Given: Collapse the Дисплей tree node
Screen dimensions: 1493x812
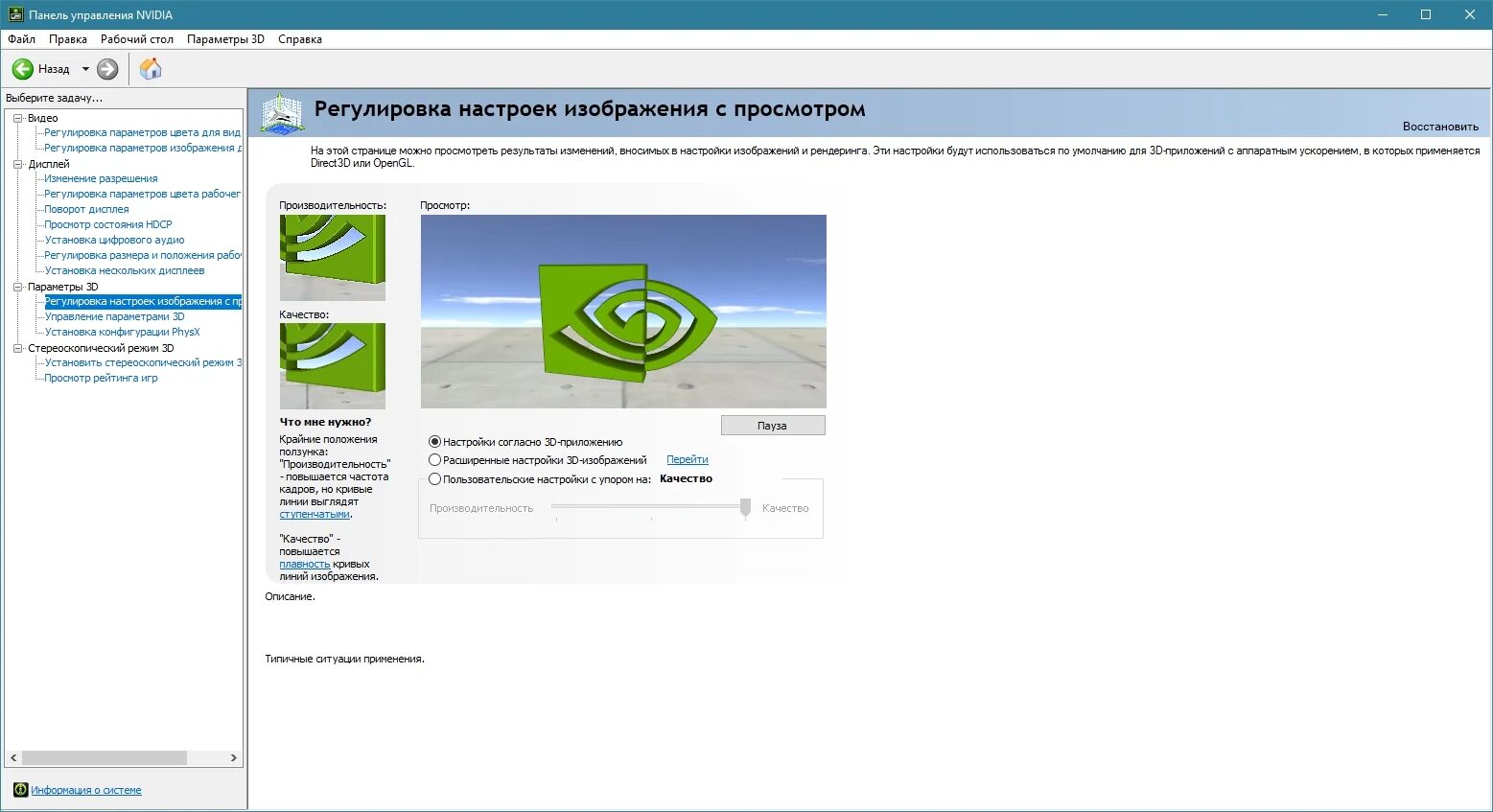Looking at the screenshot, I should (18, 164).
